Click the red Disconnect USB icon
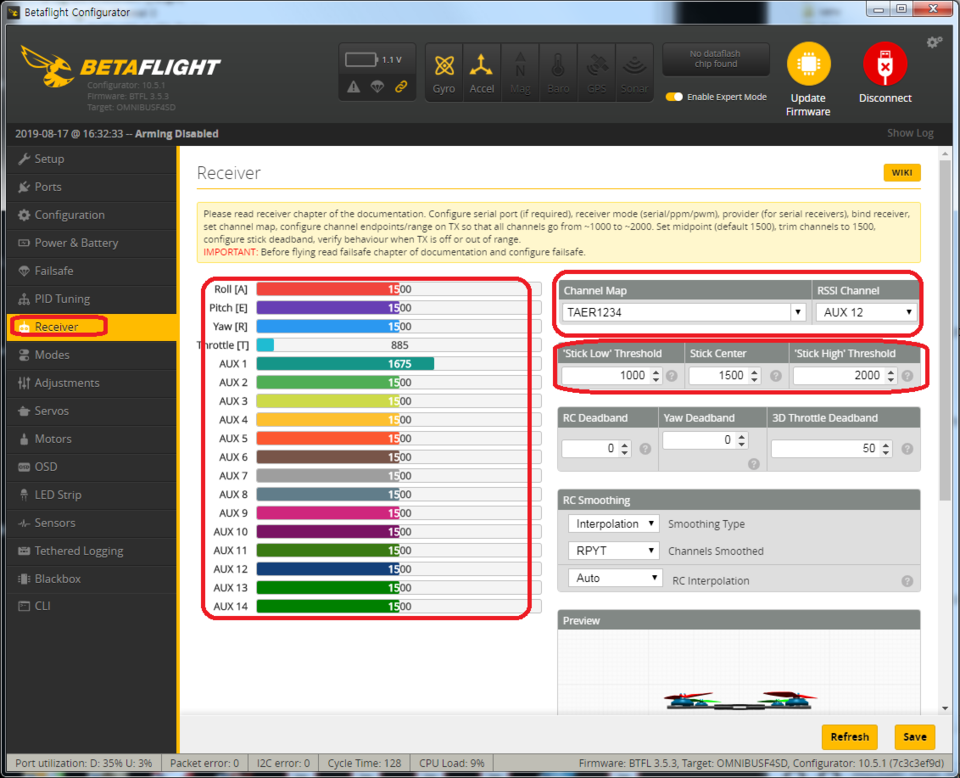 click(x=885, y=64)
